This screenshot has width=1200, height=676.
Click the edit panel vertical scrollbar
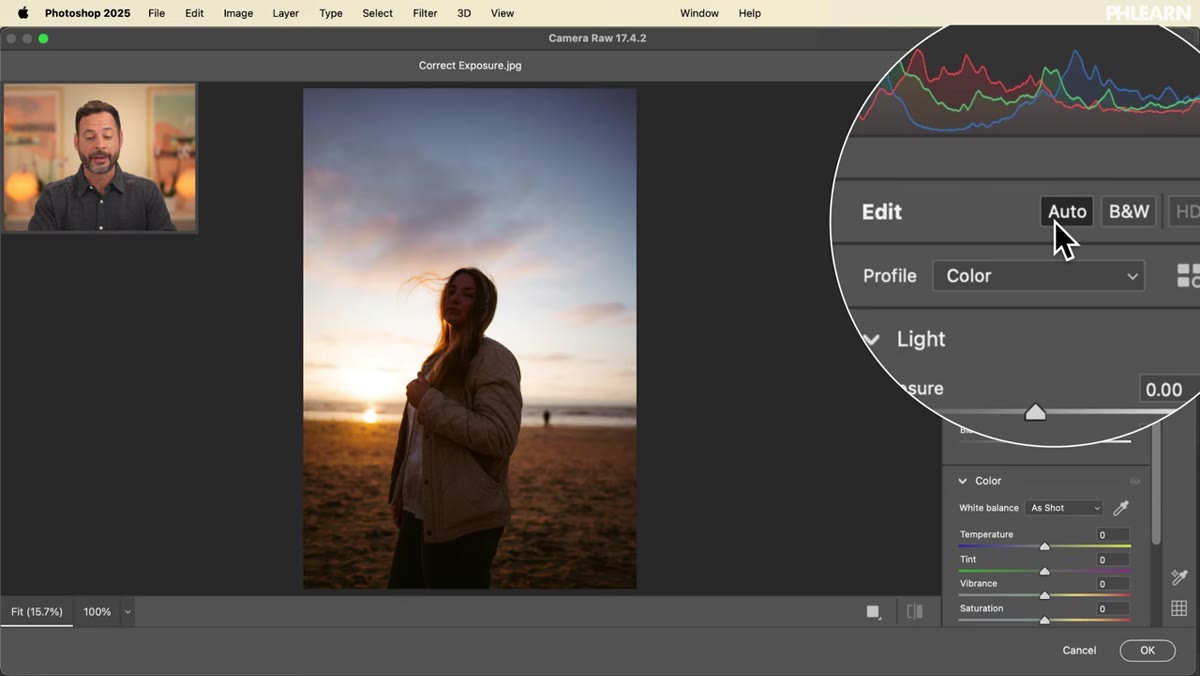click(x=1154, y=485)
